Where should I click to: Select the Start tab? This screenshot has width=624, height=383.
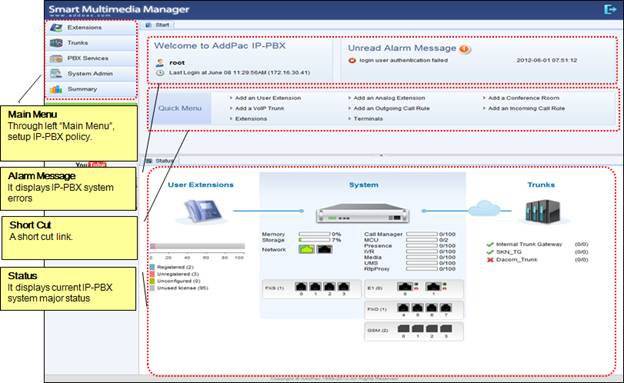click(x=158, y=25)
